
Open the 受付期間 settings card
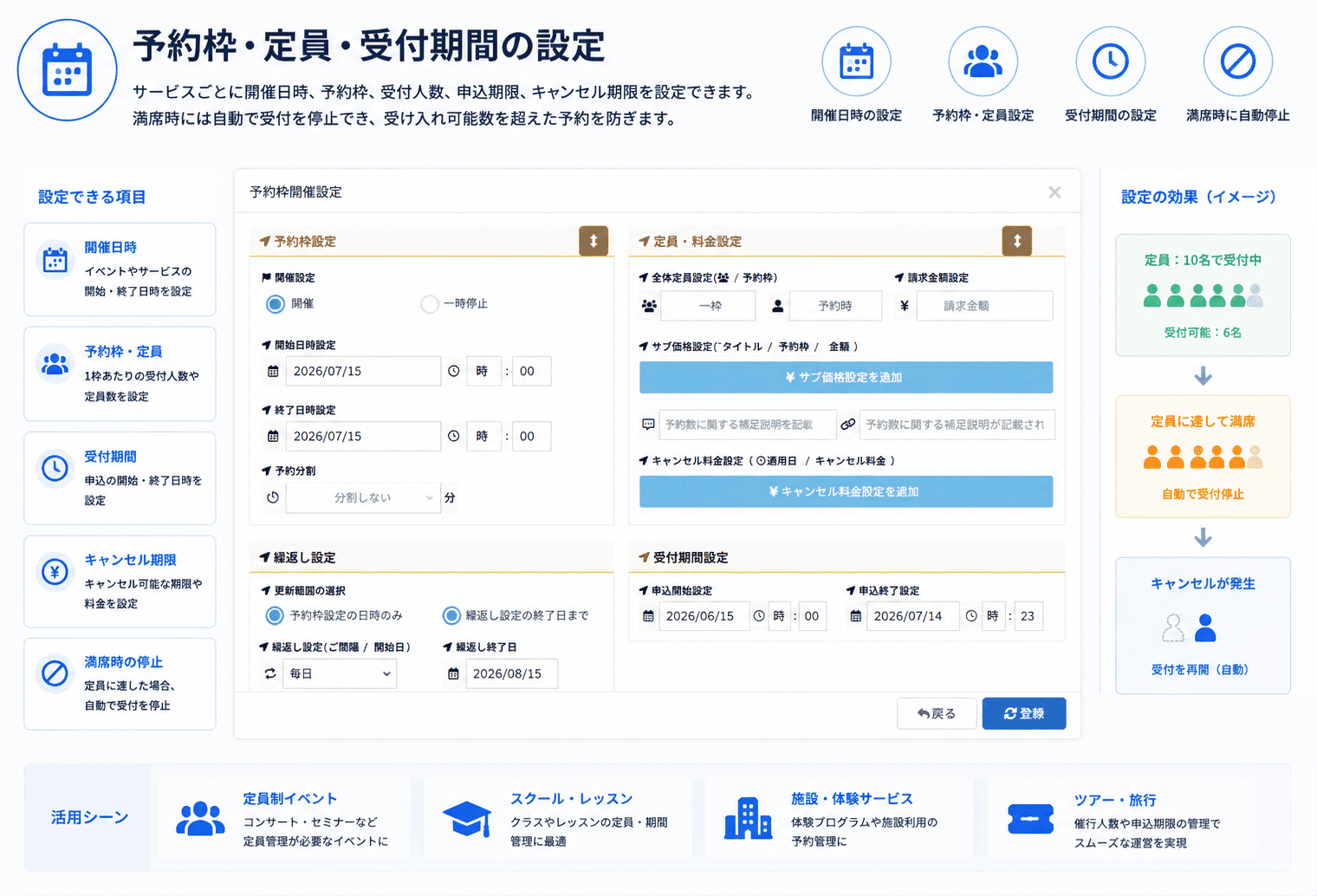(120, 478)
